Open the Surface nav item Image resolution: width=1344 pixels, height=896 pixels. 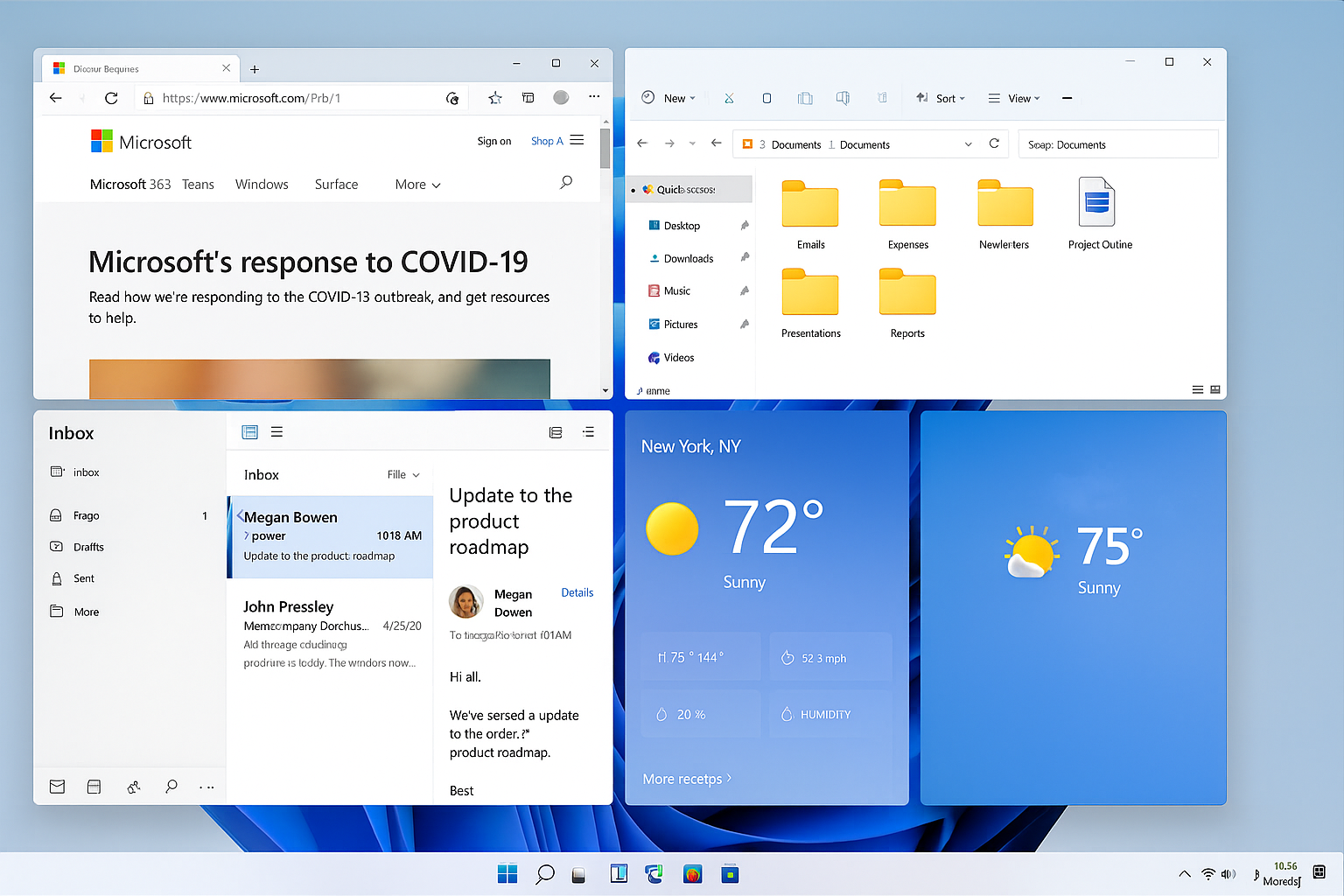point(336,185)
